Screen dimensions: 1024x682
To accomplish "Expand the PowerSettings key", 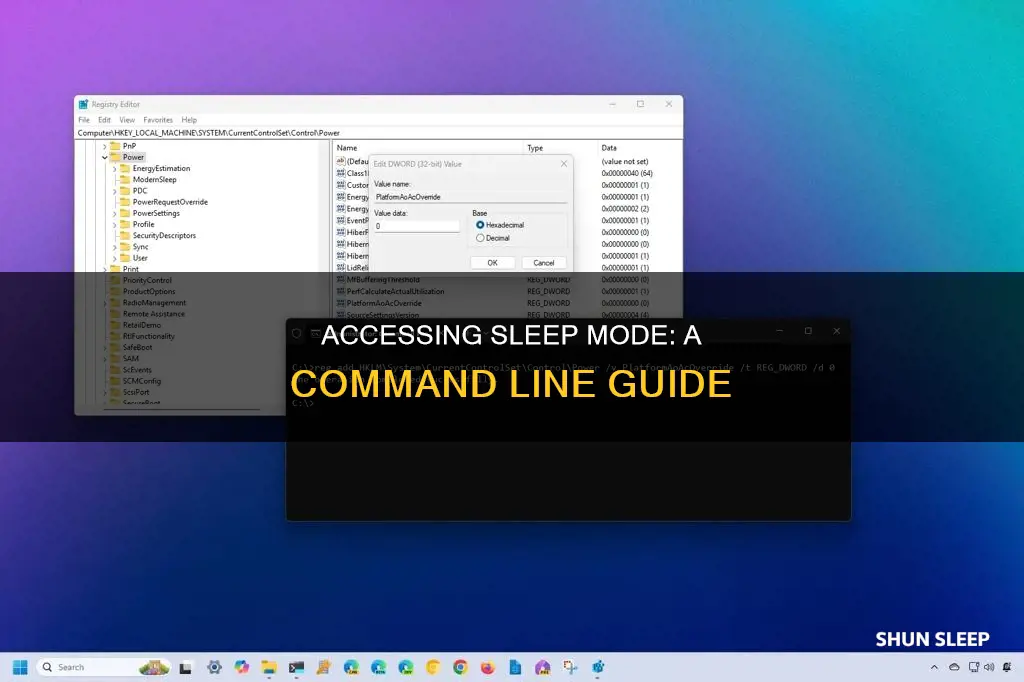I will [x=115, y=213].
